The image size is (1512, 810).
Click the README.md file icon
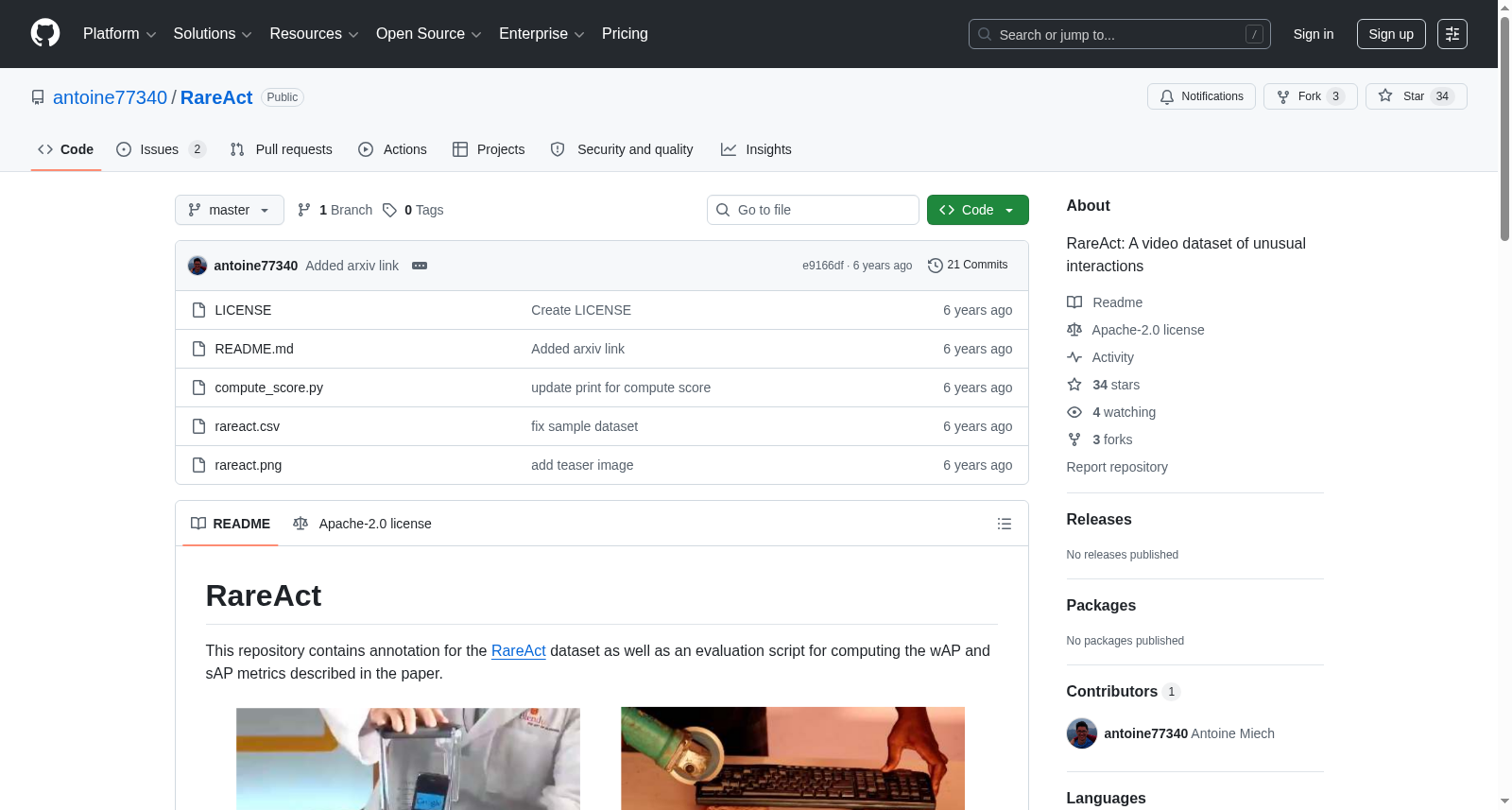click(x=198, y=349)
